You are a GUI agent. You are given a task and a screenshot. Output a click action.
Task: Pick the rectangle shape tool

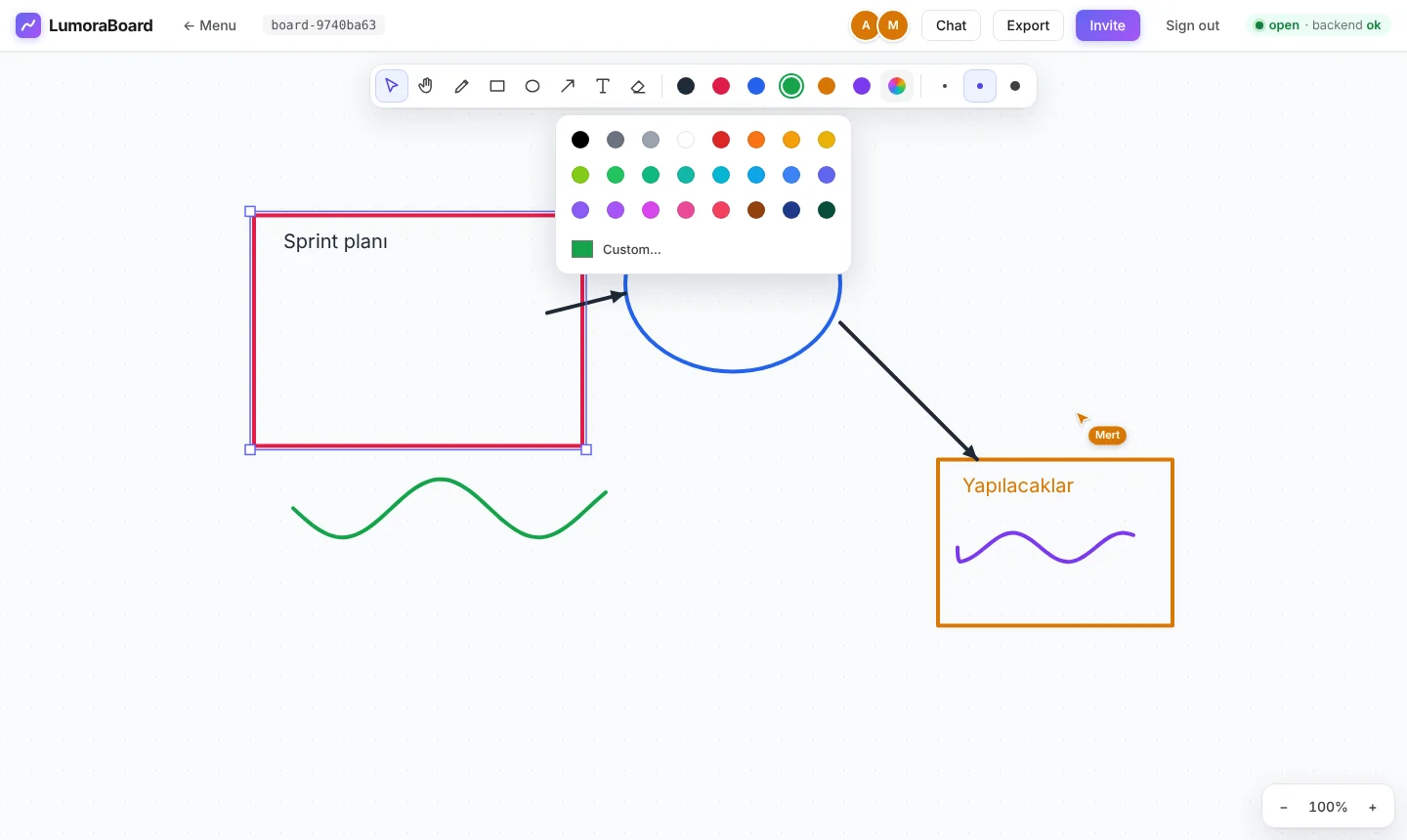497,86
